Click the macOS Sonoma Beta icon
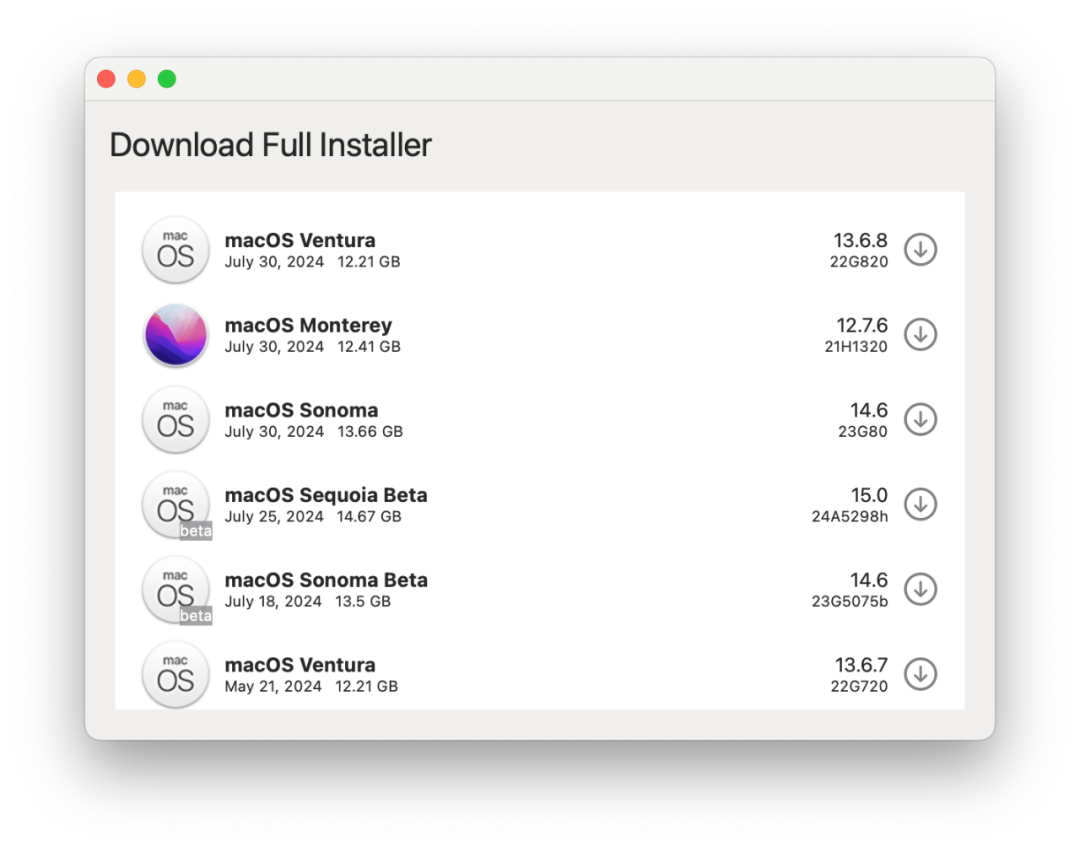Screen dimensions: 1080x852 click(175, 590)
